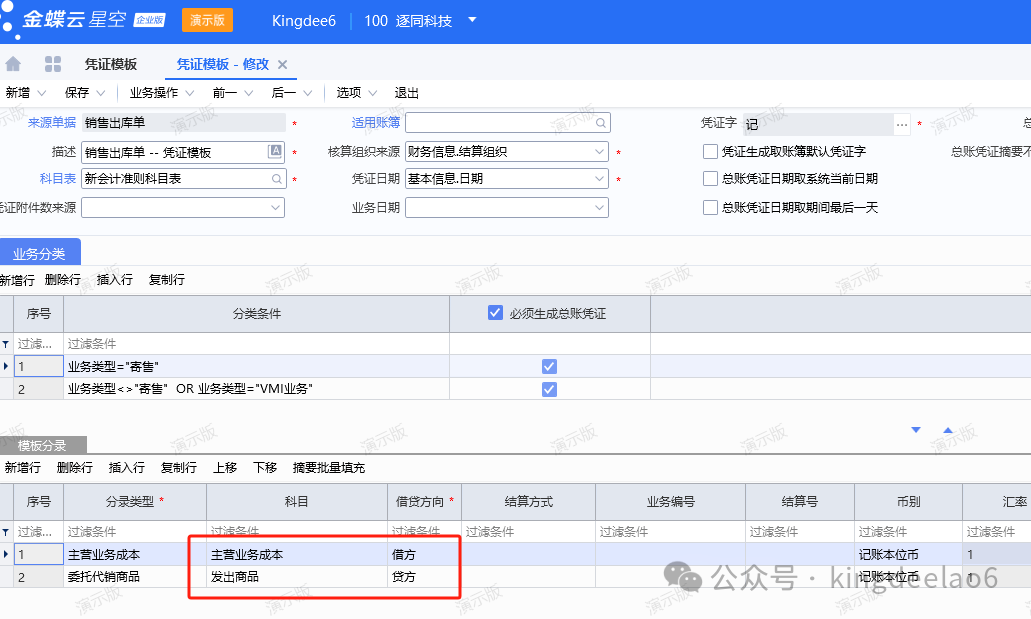The width and height of the screenshot is (1031, 619).
Task: Toggle 必须生成总账凭证 header checkbox
Action: pyautogui.click(x=495, y=313)
